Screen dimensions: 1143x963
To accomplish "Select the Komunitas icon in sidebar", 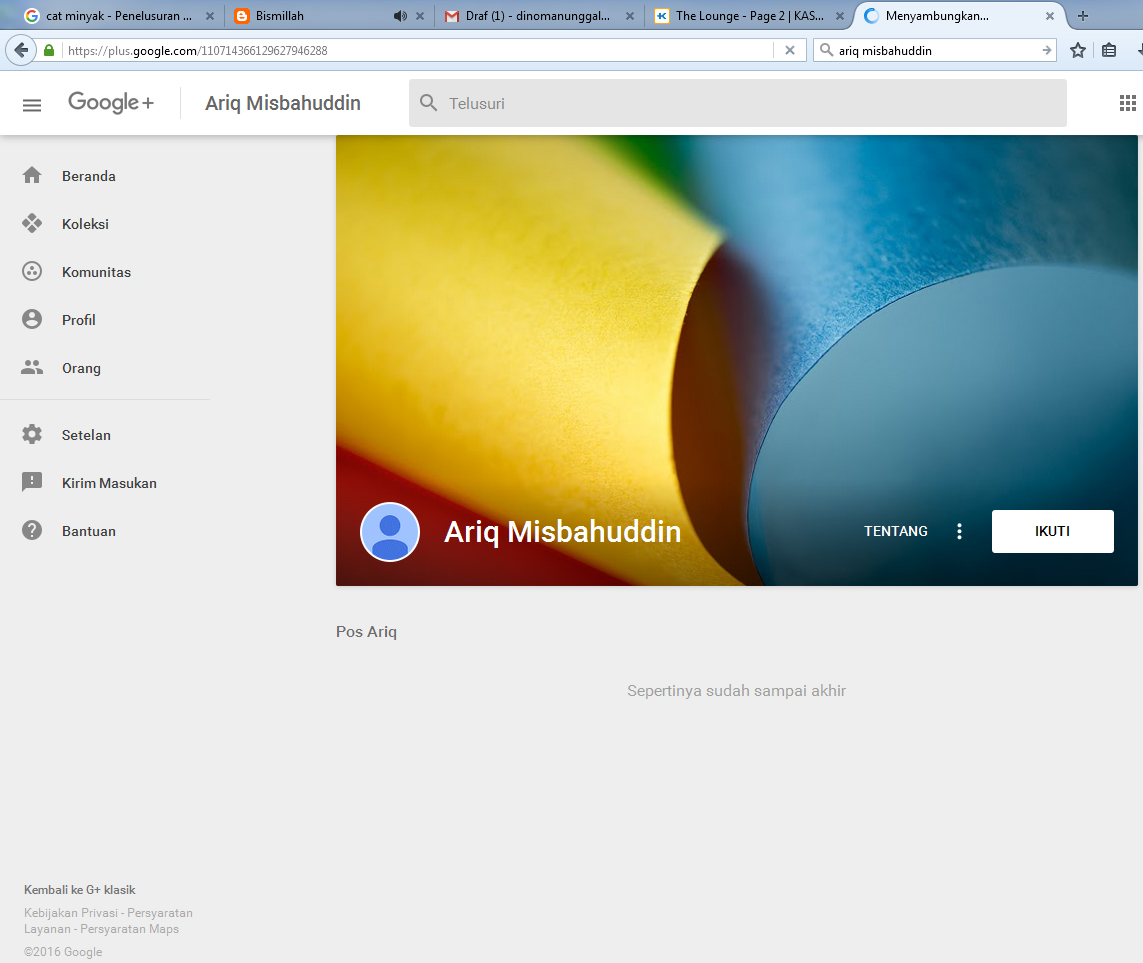I will tap(32, 272).
